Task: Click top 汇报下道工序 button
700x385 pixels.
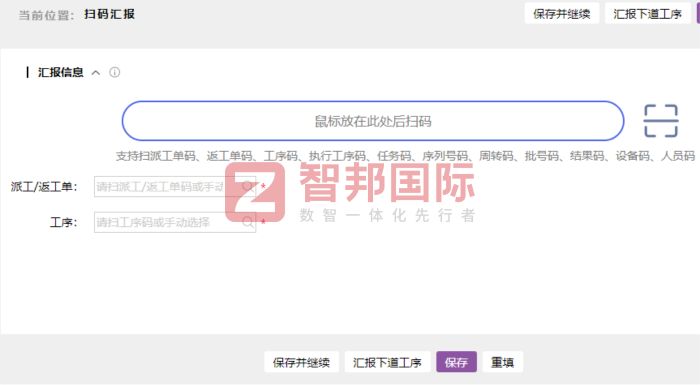Action: (647, 14)
